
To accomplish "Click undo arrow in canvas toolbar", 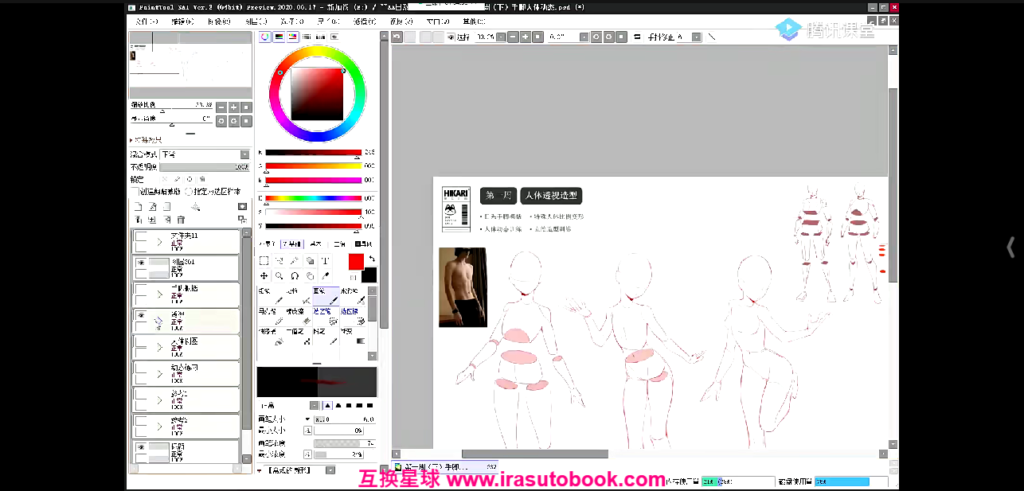I will click(396, 37).
